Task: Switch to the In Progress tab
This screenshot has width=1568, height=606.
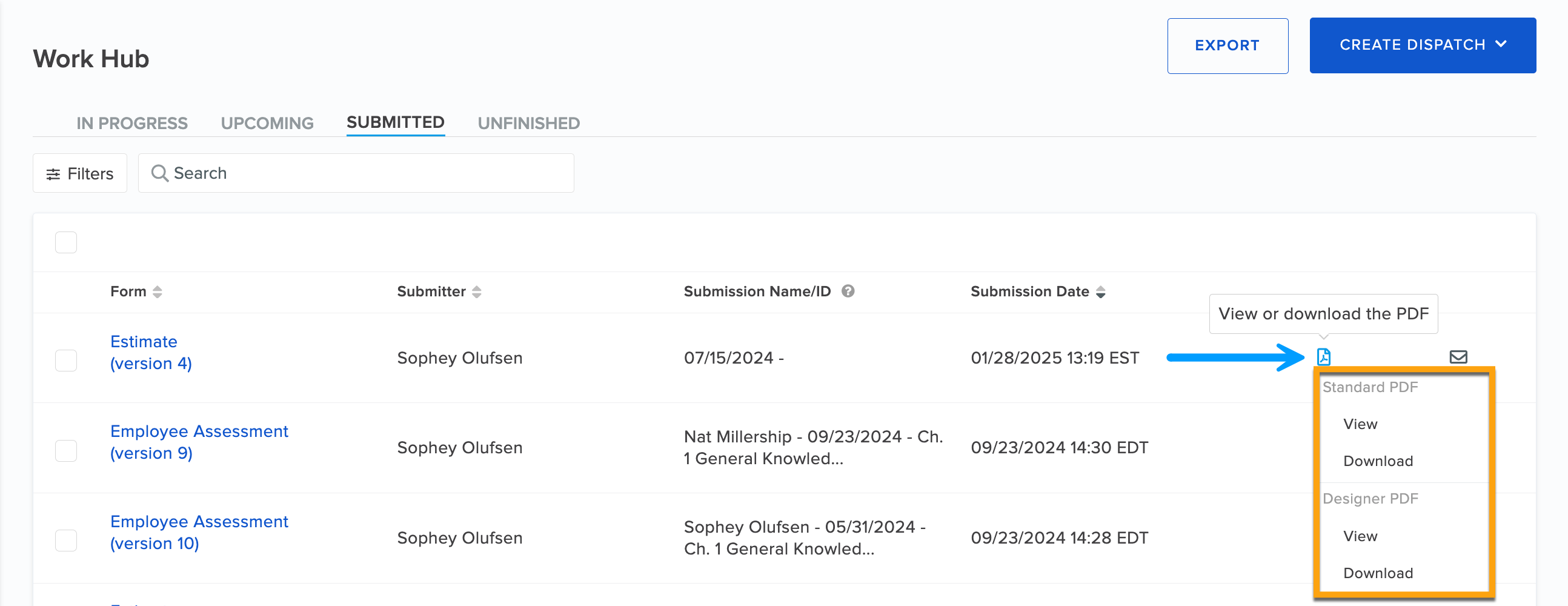Action: point(131,123)
